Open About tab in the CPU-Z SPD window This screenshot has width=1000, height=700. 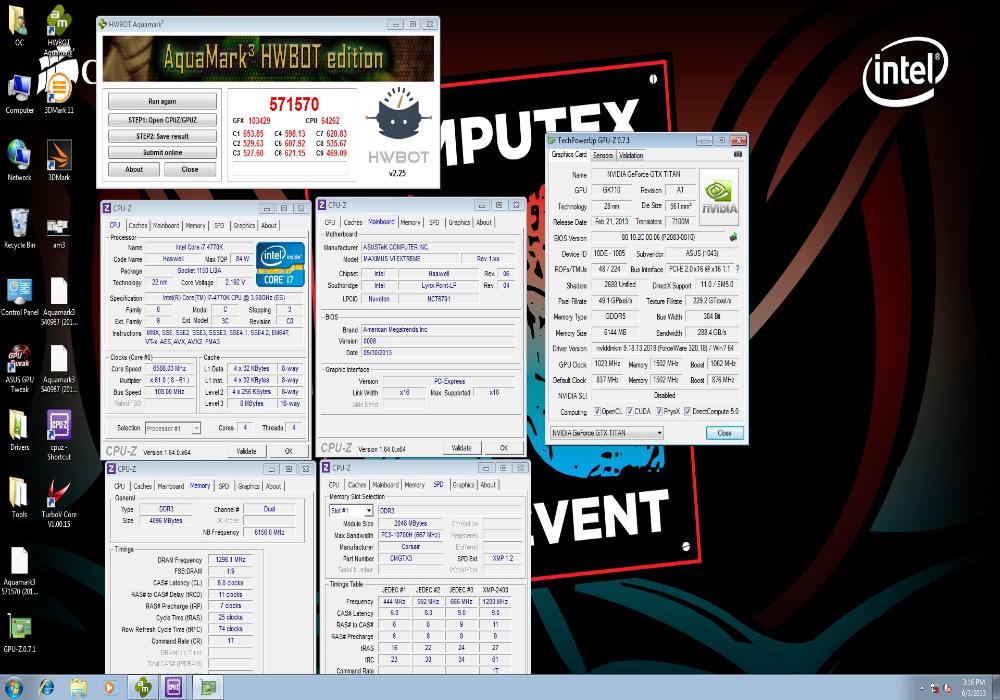[x=488, y=485]
